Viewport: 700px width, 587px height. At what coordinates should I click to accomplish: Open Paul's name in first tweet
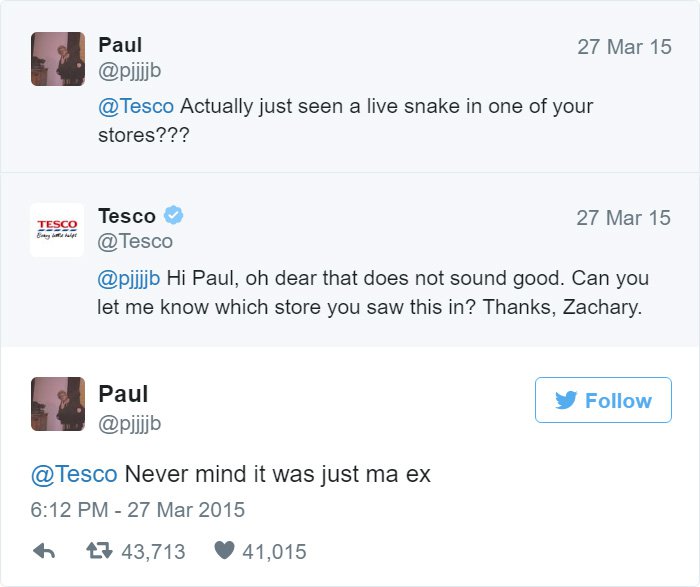tap(120, 45)
